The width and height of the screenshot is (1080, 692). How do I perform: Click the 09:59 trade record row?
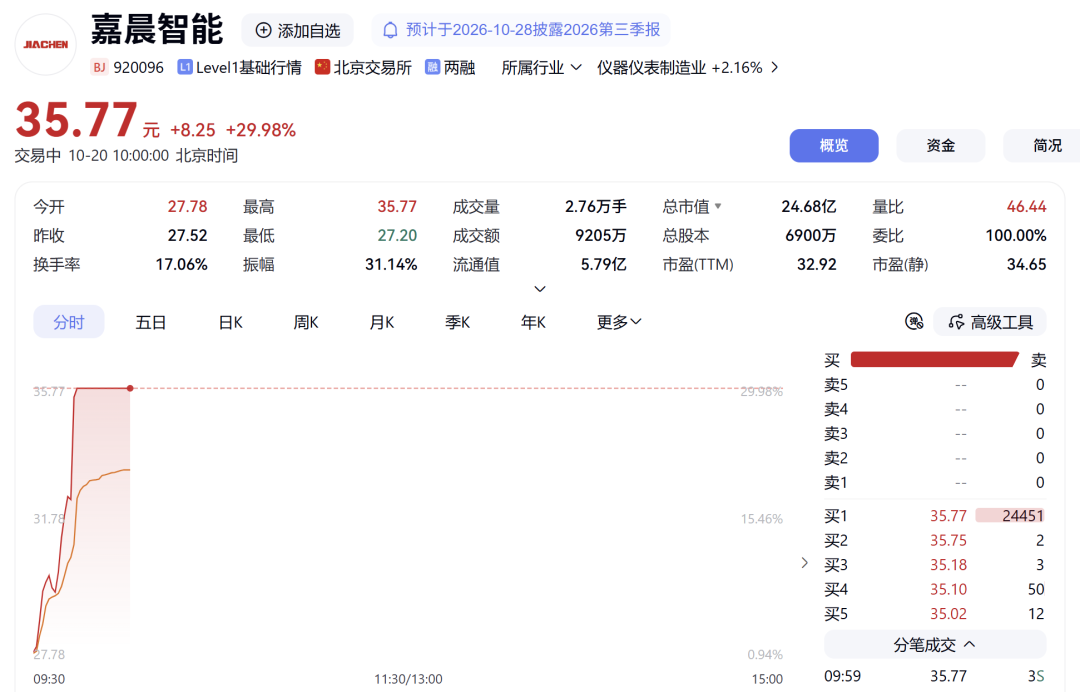[x=935, y=676]
